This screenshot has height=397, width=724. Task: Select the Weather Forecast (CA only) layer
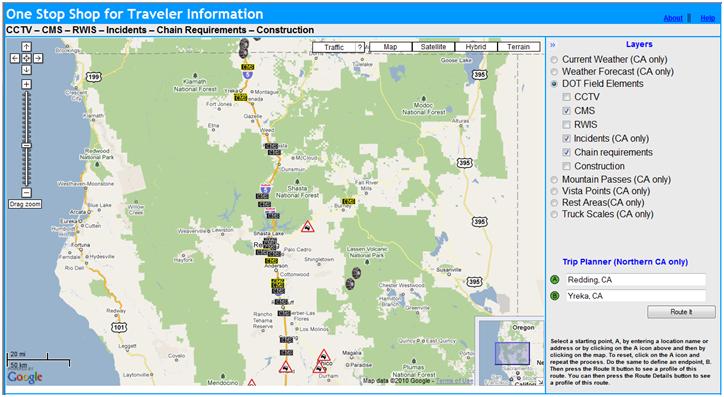(x=554, y=72)
